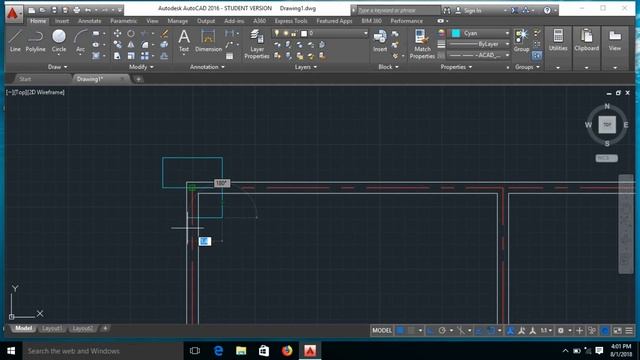Switch to the View ribbon tab
This screenshot has height=360, width=640.
click(x=152, y=21)
